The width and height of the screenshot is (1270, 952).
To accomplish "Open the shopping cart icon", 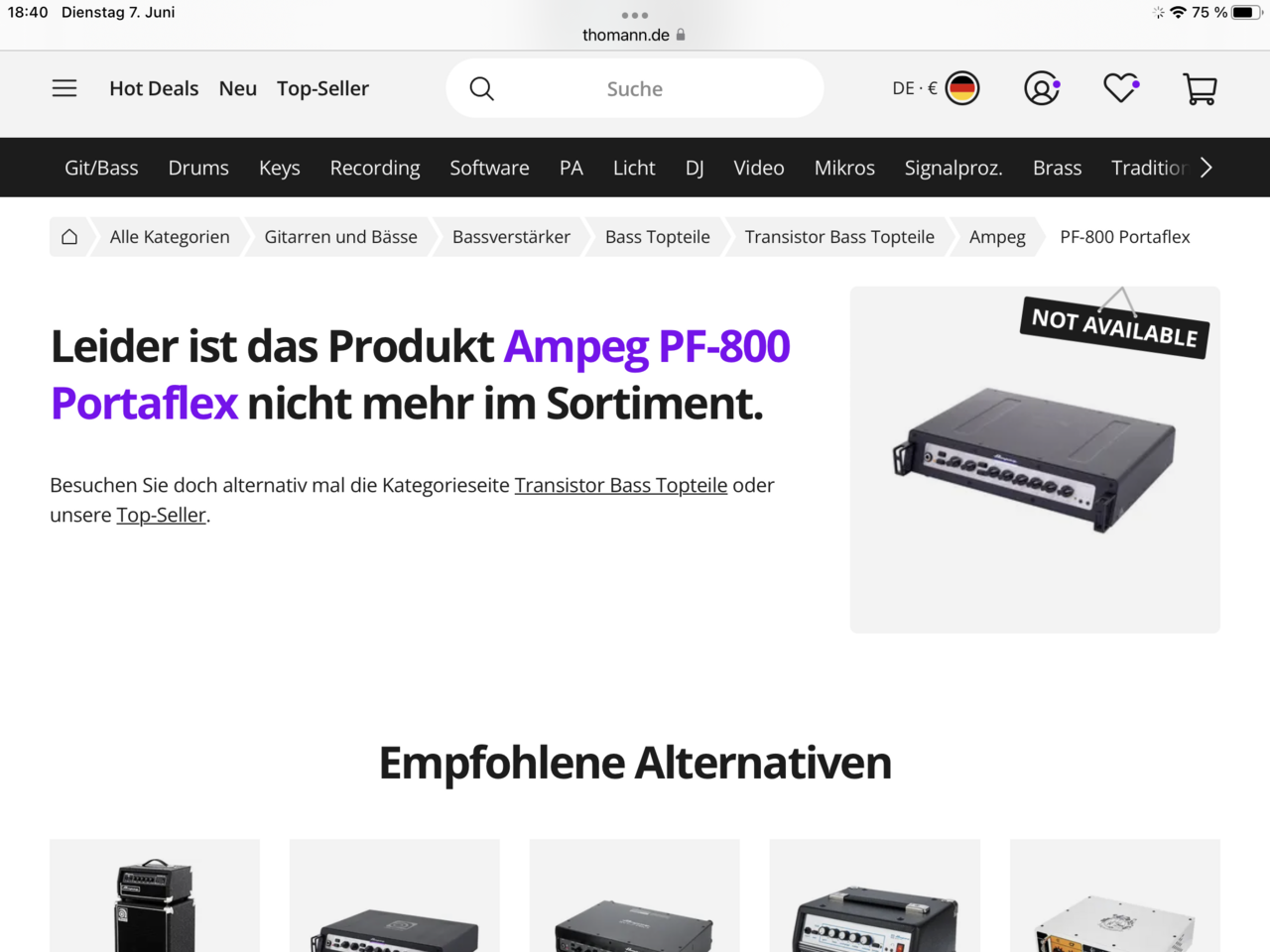I will click(1201, 89).
